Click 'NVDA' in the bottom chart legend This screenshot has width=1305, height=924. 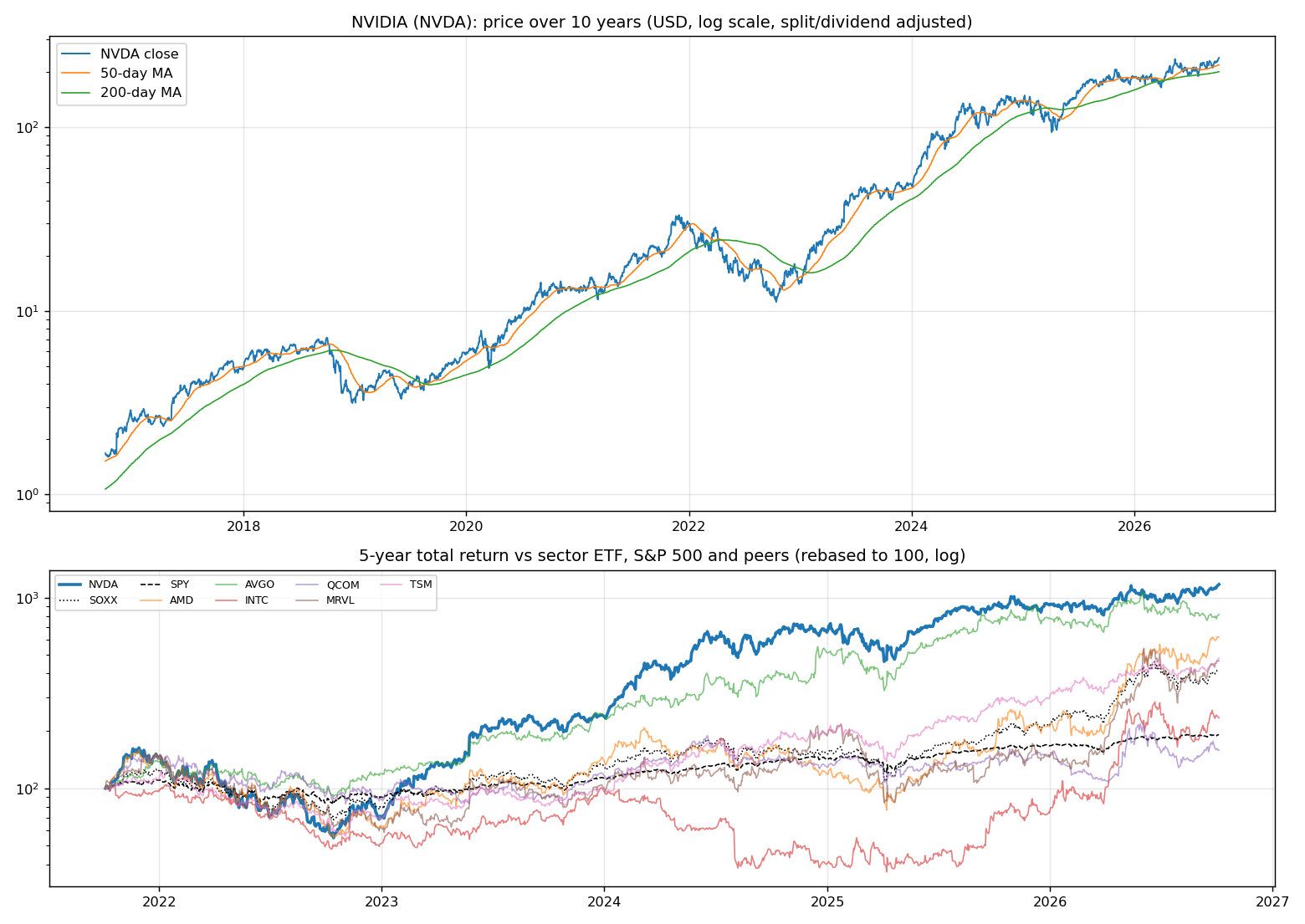pyautogui.click(x=103, y=585)
